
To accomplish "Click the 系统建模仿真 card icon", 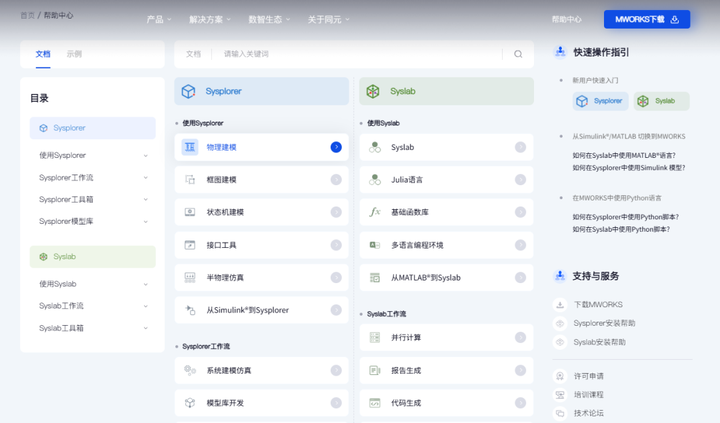I will tap(190, 370).
